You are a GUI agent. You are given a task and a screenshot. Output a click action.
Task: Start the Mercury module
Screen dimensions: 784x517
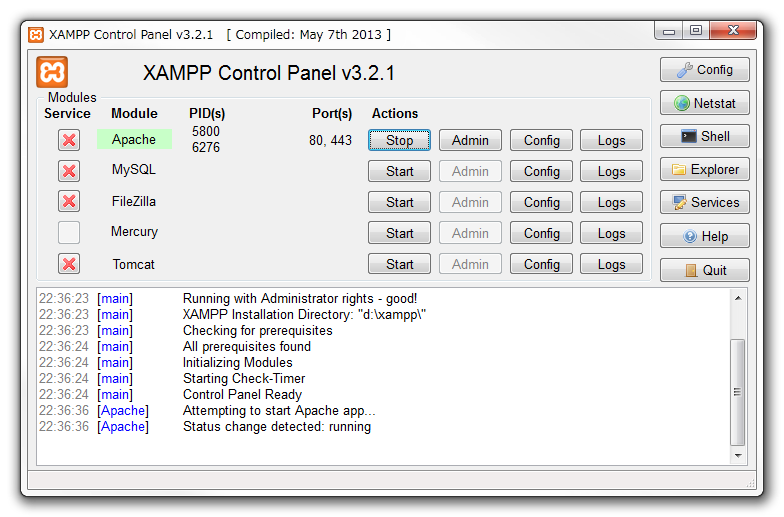tap(399, 233)
